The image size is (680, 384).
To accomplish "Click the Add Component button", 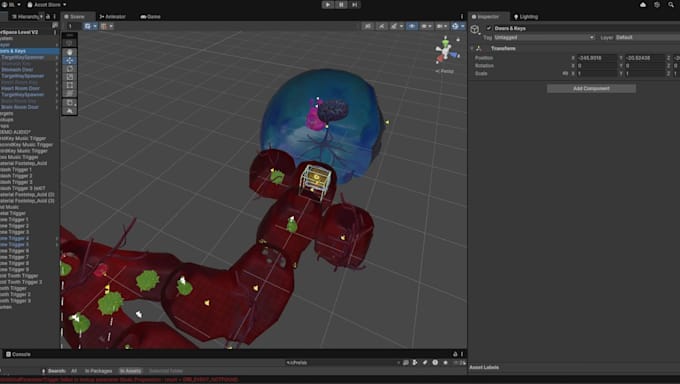I will (591, 89).
